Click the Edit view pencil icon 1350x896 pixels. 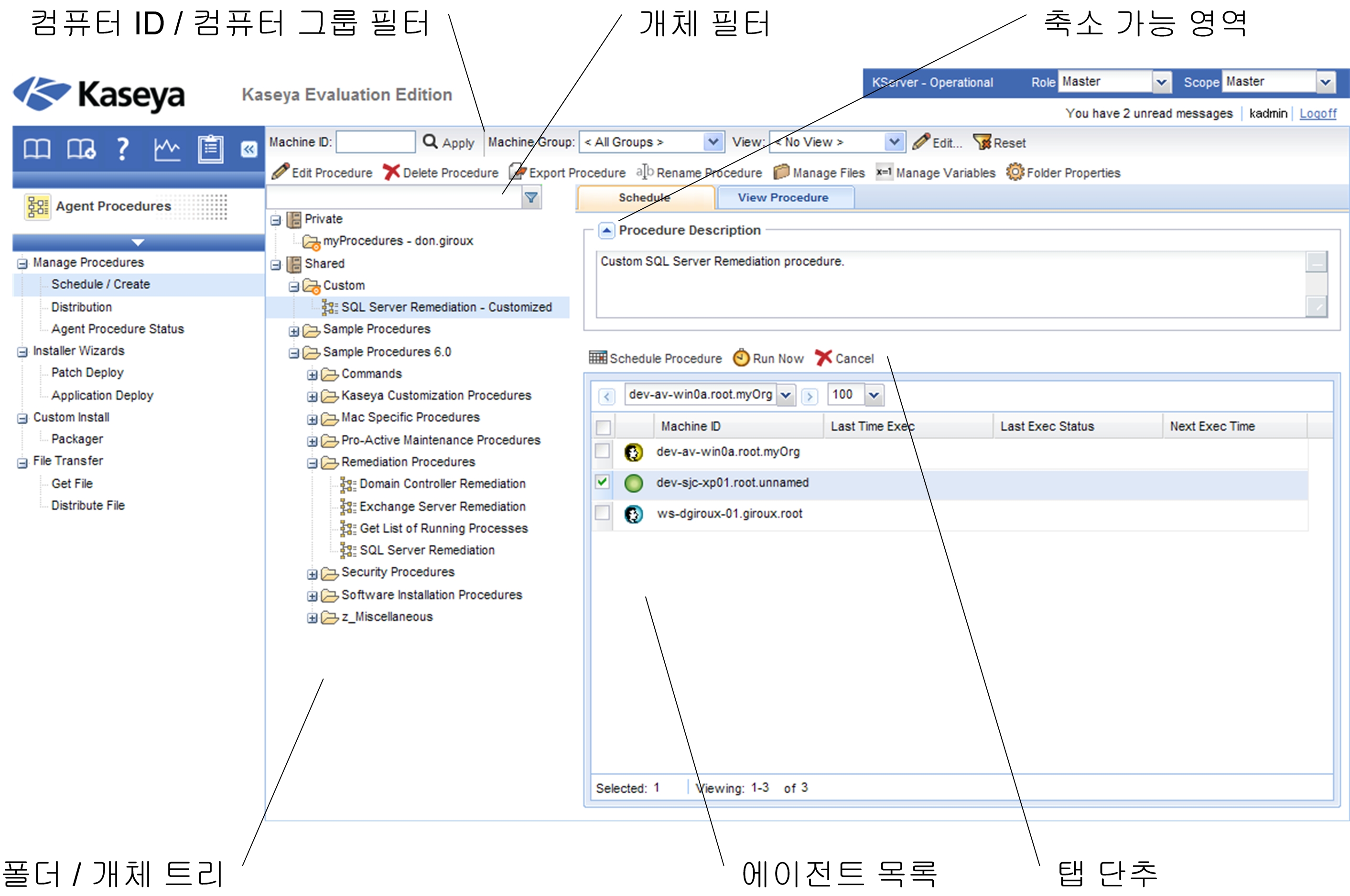[x=920, y=141]
